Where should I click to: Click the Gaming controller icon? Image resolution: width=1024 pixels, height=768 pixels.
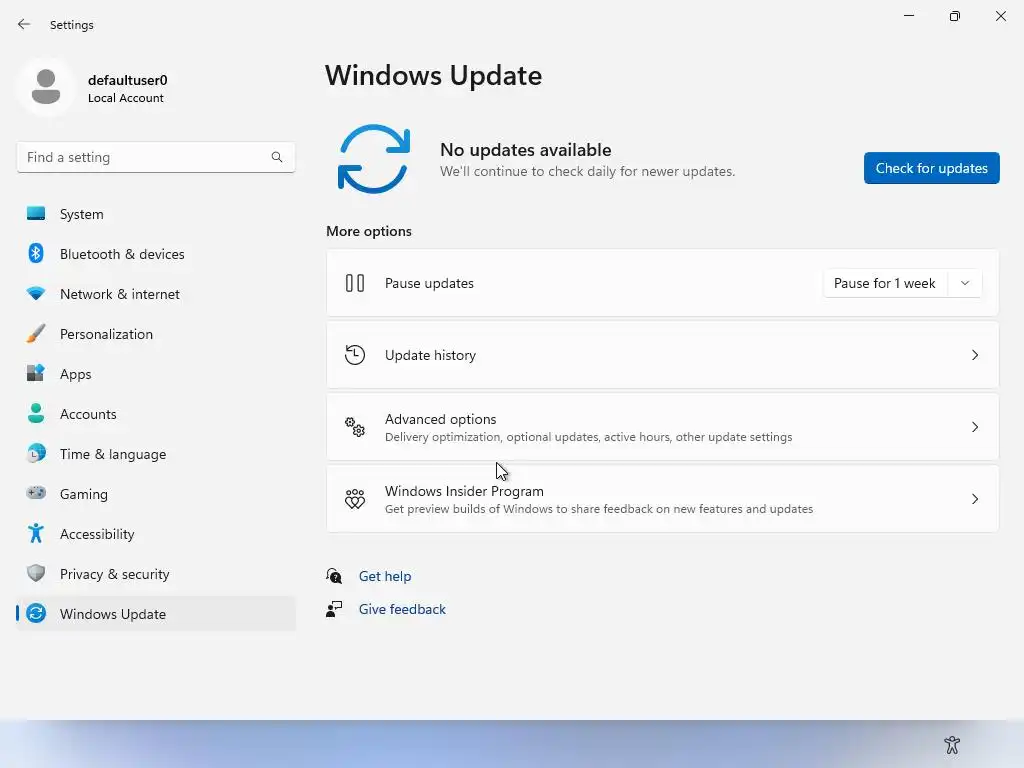[36, 493]
